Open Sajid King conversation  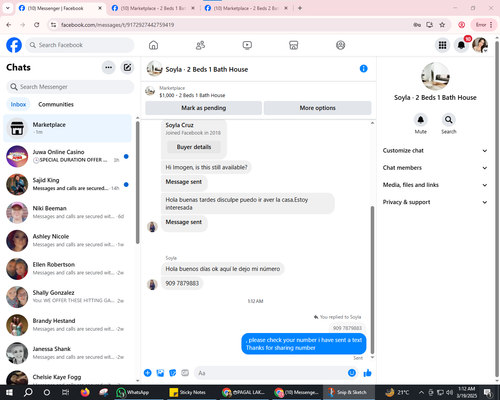67,184
